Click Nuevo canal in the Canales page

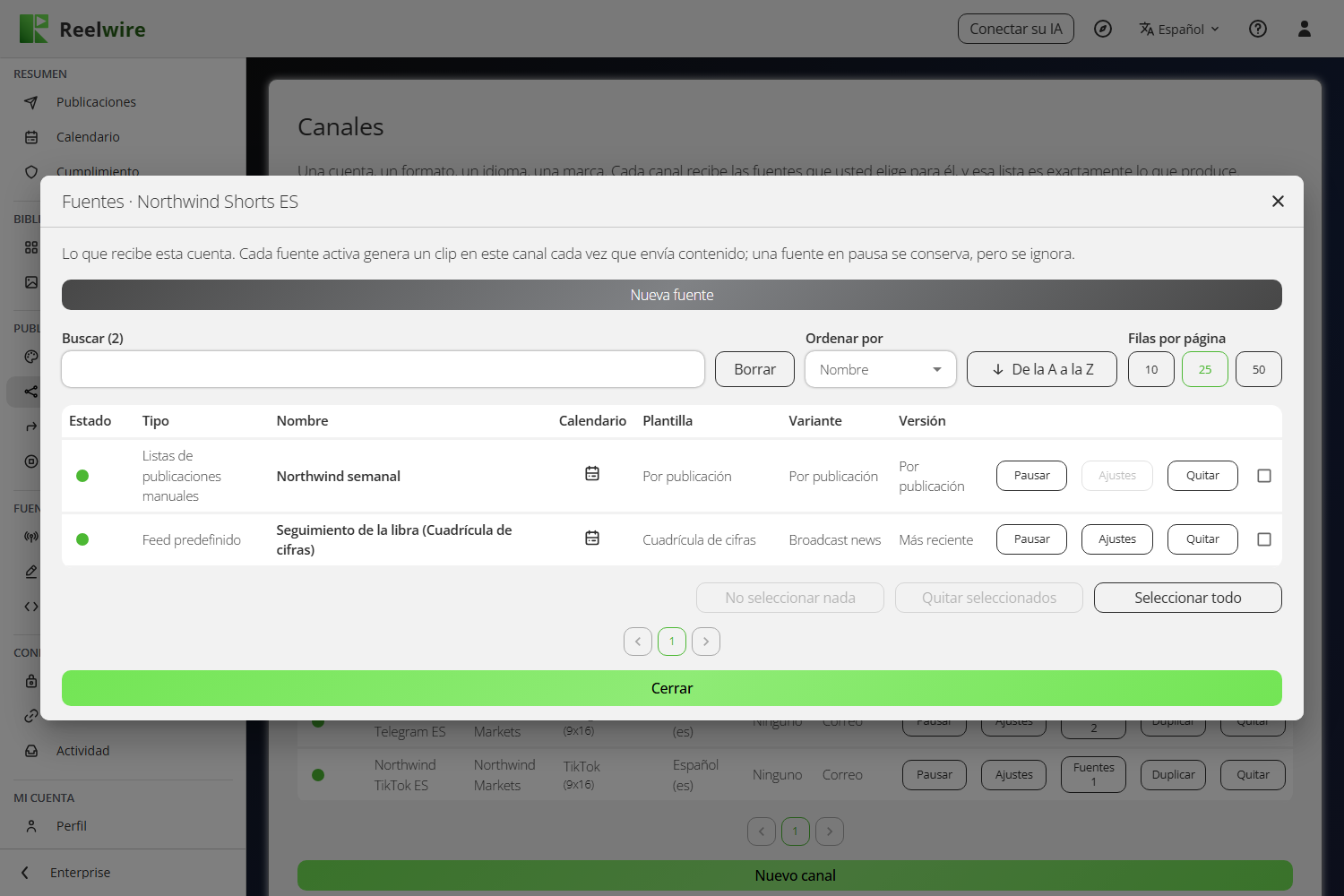click(795, 875)
